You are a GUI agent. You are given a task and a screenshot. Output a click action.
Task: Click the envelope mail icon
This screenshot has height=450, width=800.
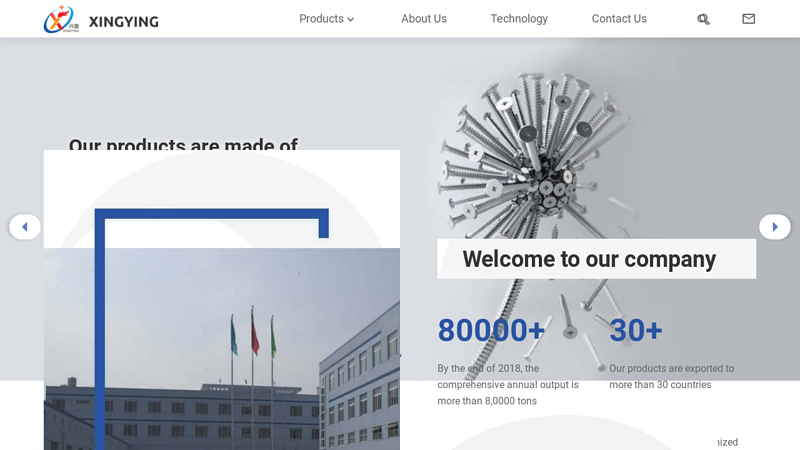pyautogui.click(x=748, y=19)
